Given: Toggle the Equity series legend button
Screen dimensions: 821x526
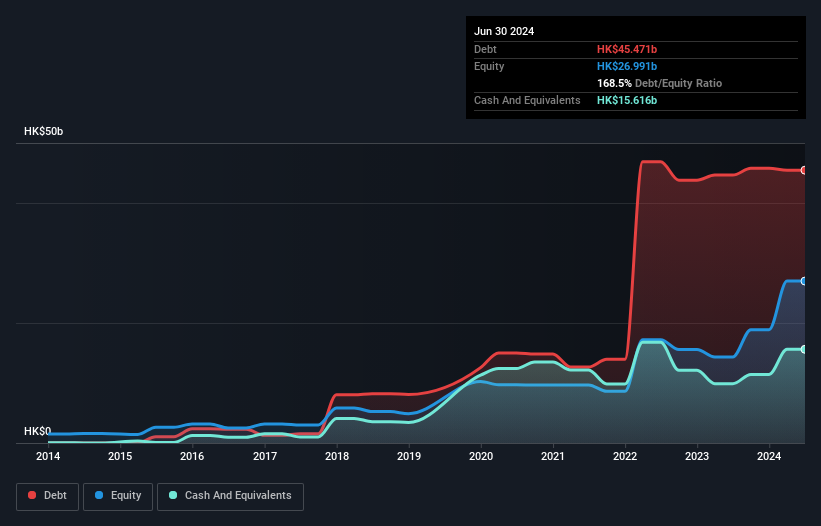Looking at the screenshot, I should coord(118,496).
